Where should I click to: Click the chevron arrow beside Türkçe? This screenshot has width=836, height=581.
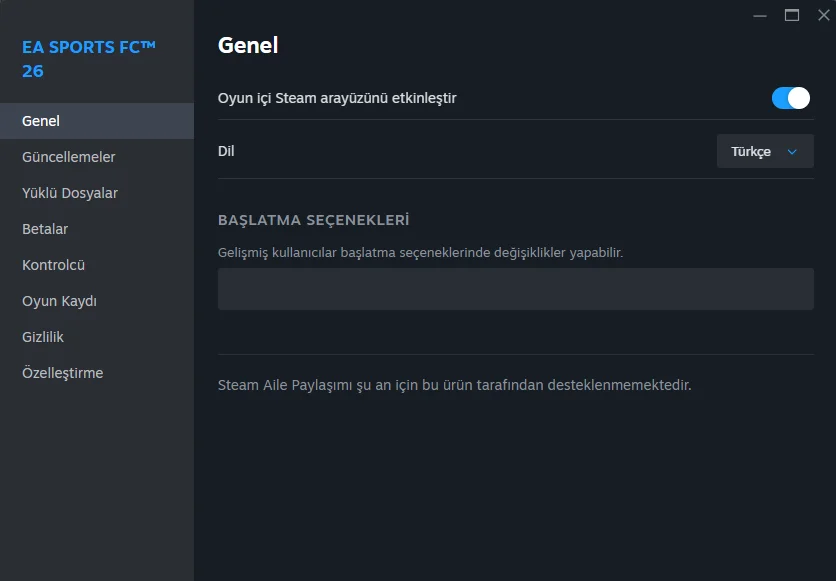pos(792,152)
